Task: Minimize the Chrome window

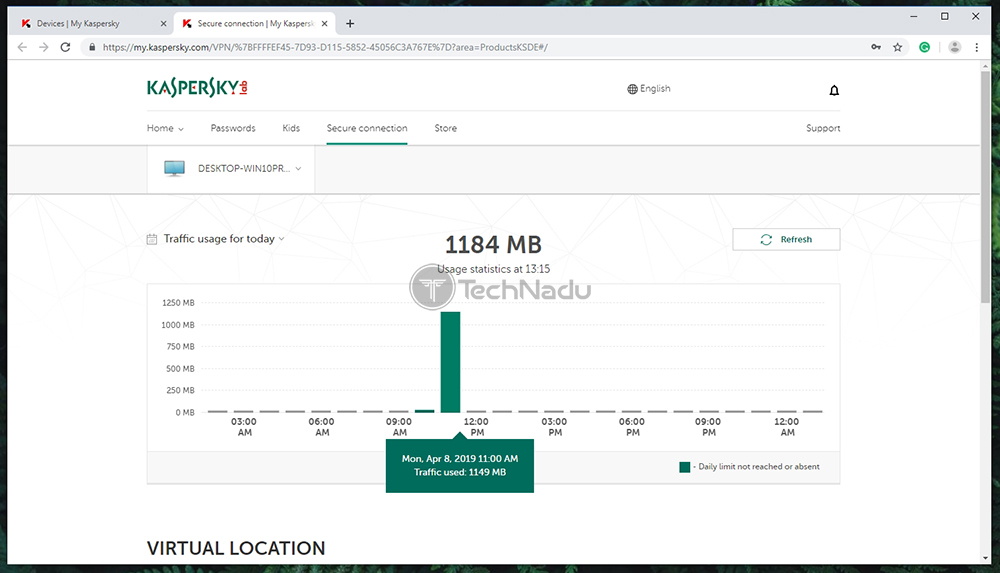Action: tap(914, 17)
